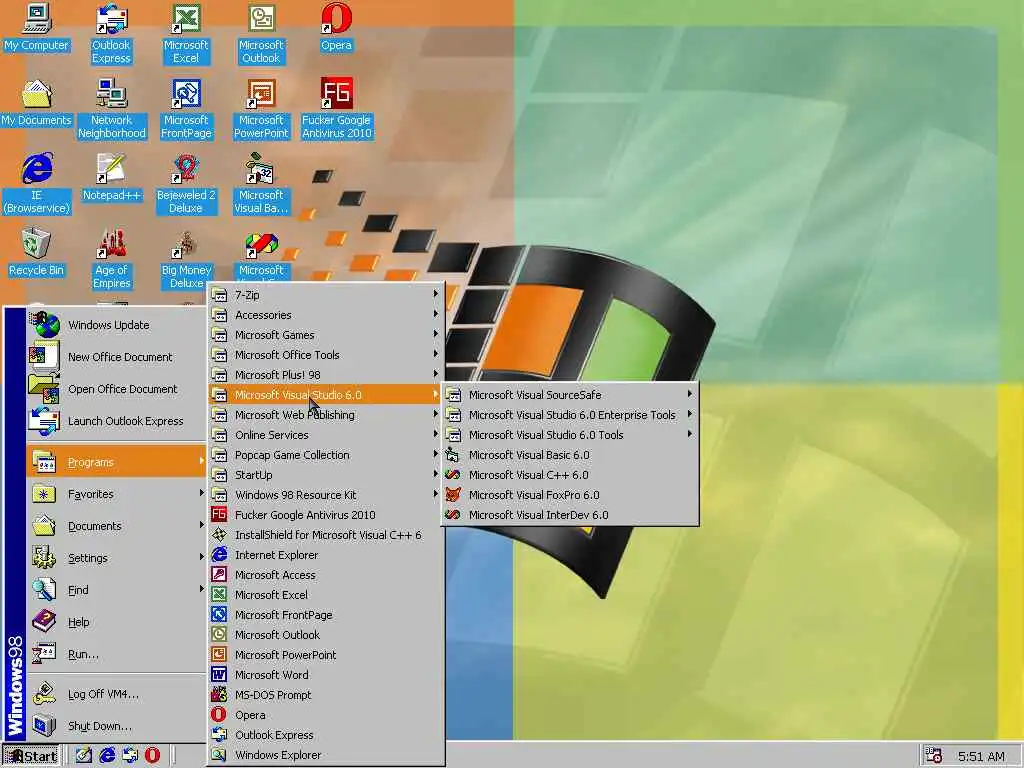This screenshot has width=1024, height=768.
Task: Expand Windows 98 Resource Kit folder
Action: 326,495
